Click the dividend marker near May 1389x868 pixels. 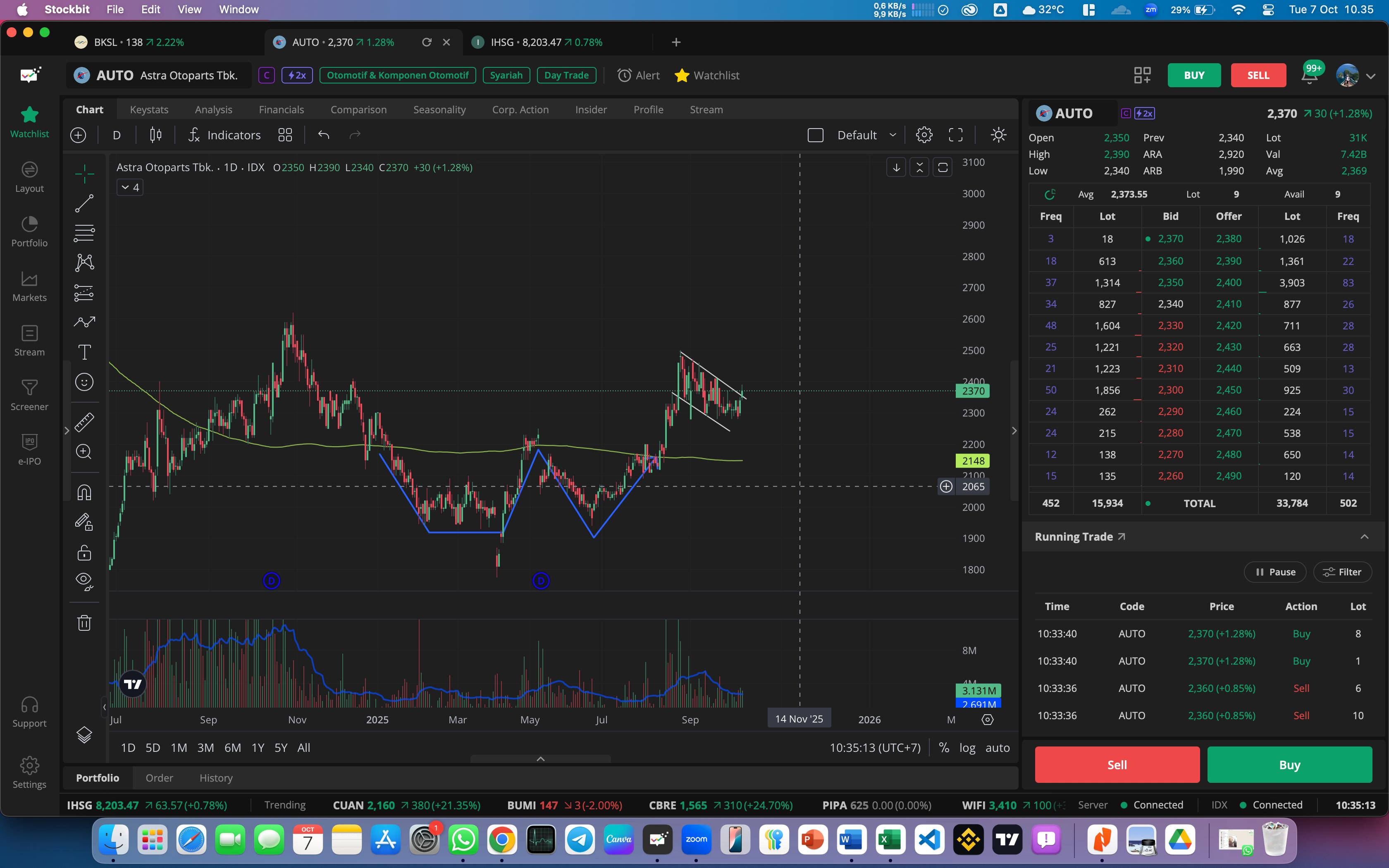pyautogui.click(x=541, y=581)
